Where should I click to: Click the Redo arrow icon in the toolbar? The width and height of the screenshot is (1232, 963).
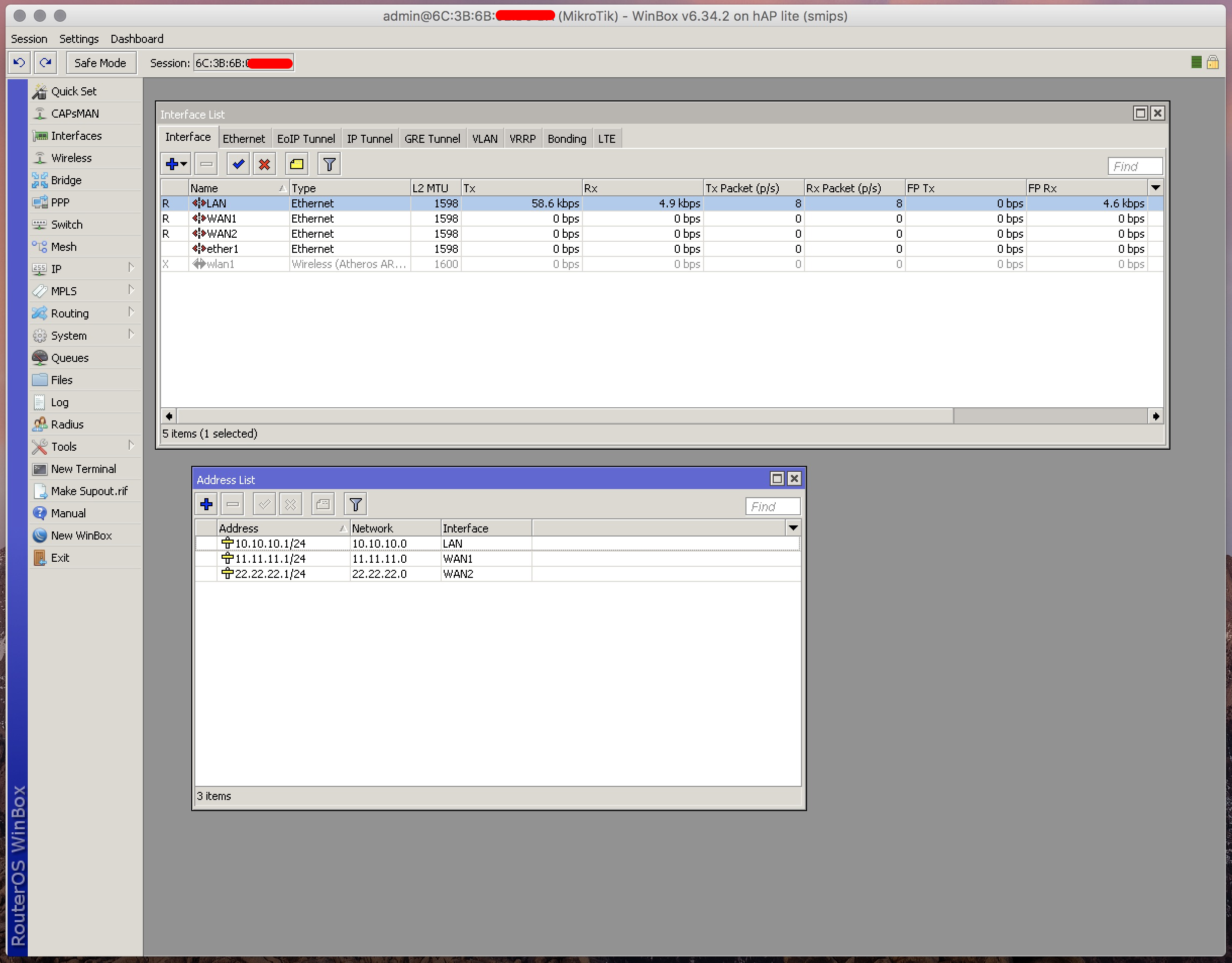point(46,63)
